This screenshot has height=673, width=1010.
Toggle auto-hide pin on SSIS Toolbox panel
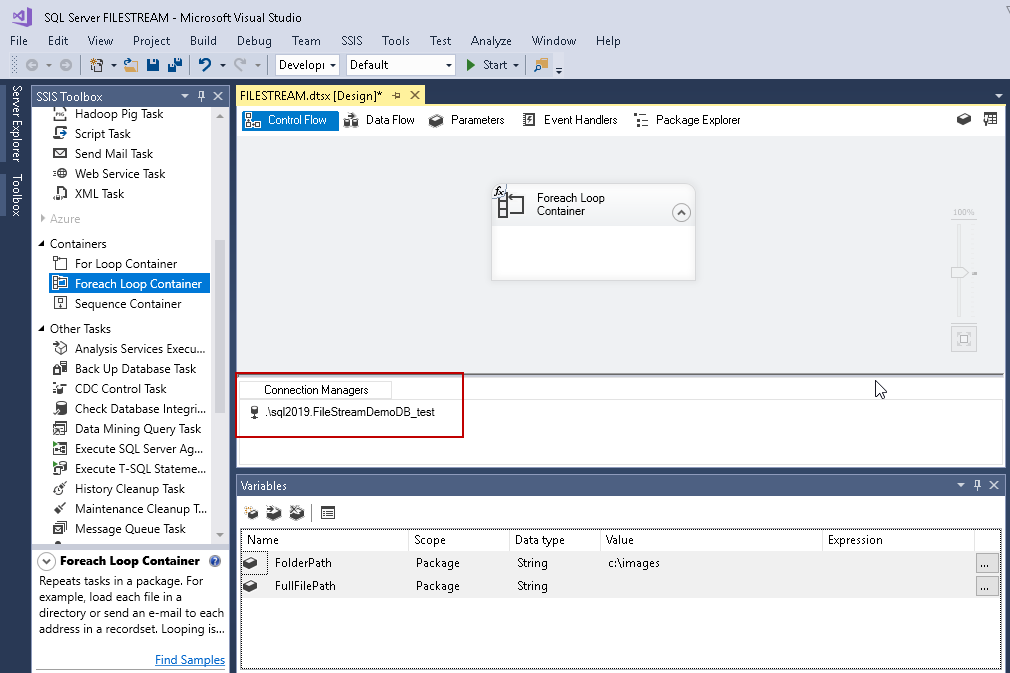[x=202, y=96]
